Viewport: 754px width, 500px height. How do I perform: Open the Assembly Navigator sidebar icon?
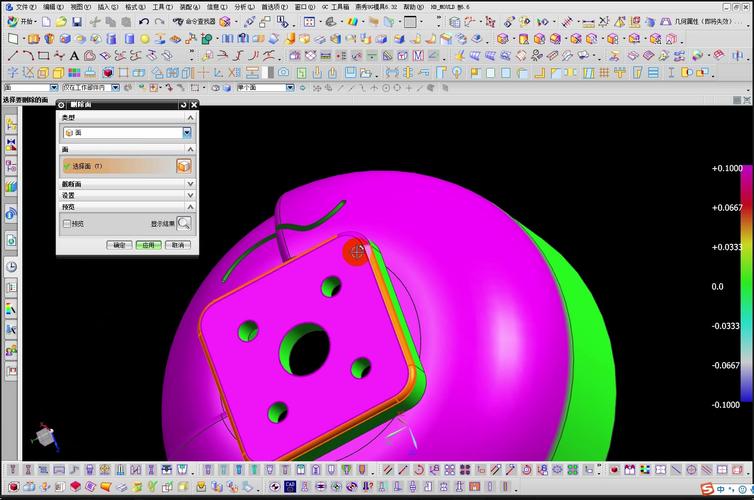[x=11, y=125]
